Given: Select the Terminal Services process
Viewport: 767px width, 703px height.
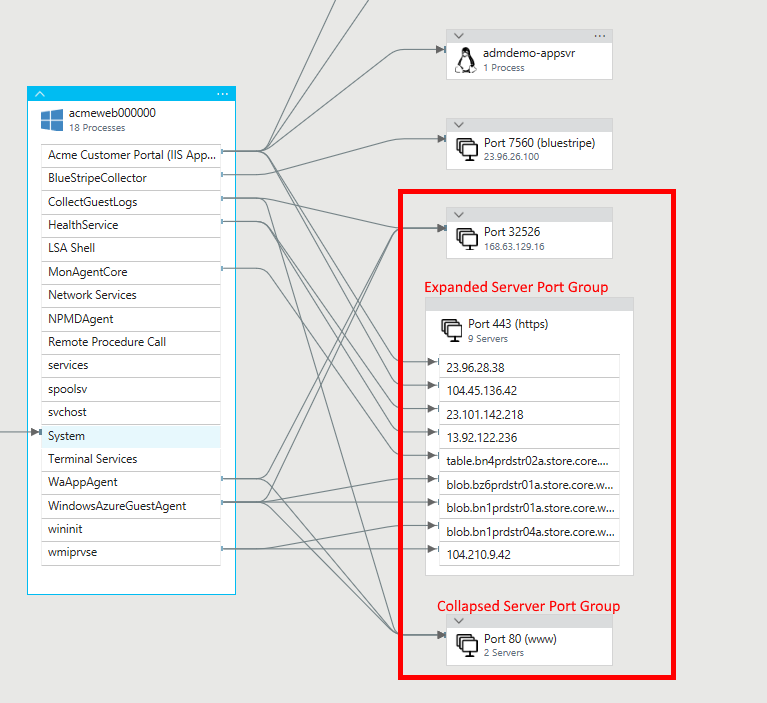Looking at the screenshot, I should click(x=131, y=459).
